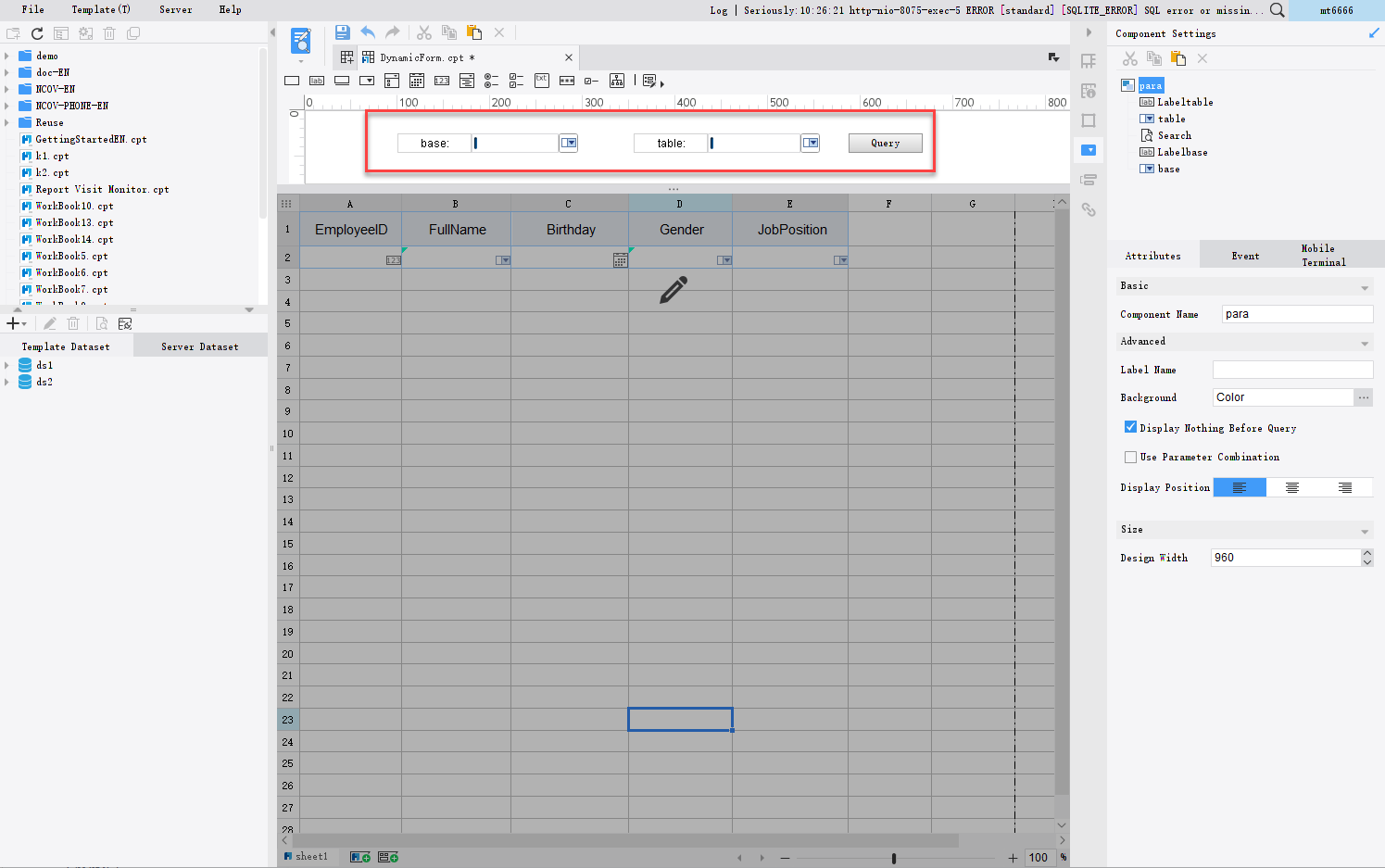Switch to the Event tab
This screenshot has width=1385, height=868.
coord(1245,255)
